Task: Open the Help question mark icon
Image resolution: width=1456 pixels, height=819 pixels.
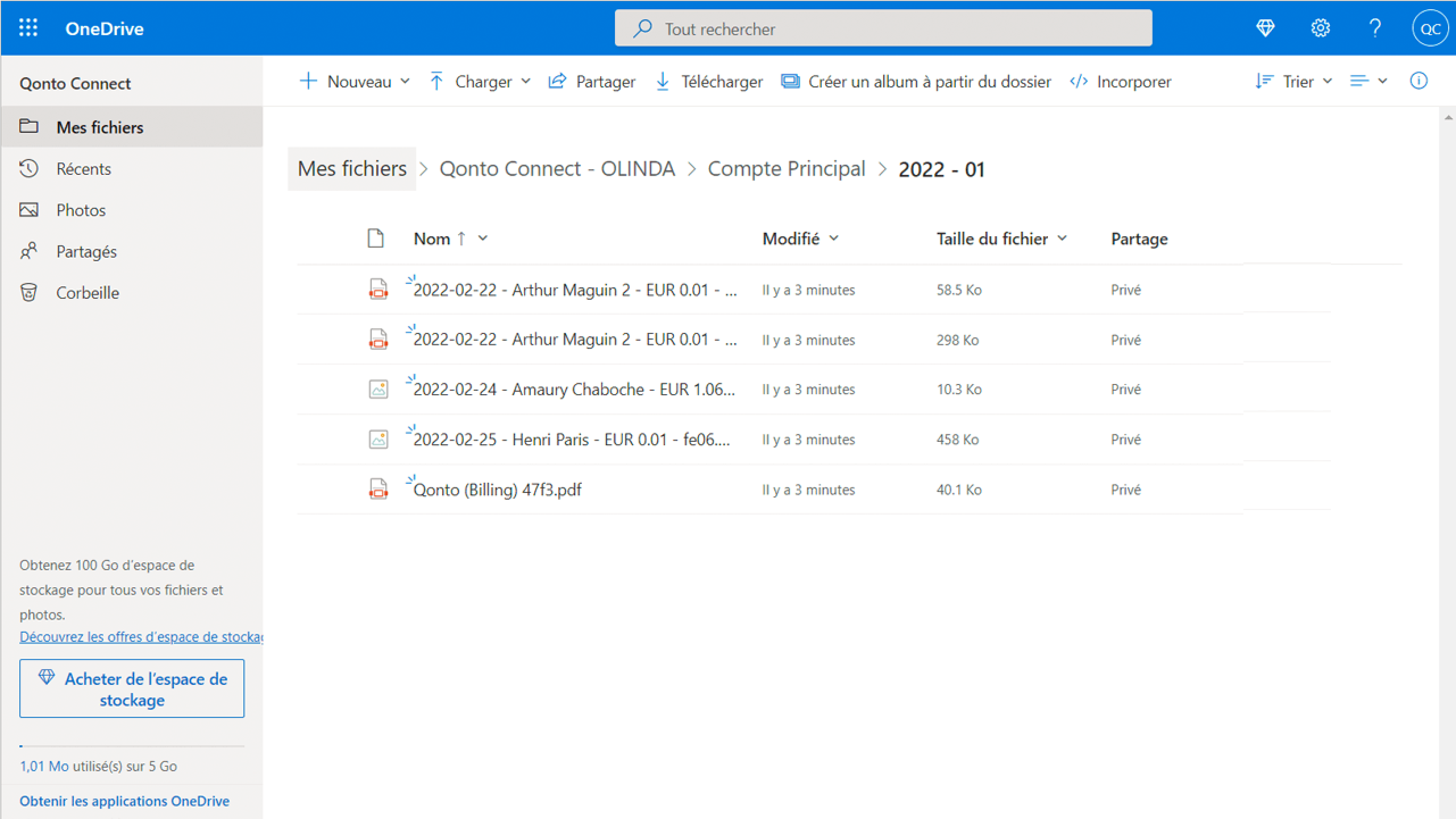Action: (1375, 28)
